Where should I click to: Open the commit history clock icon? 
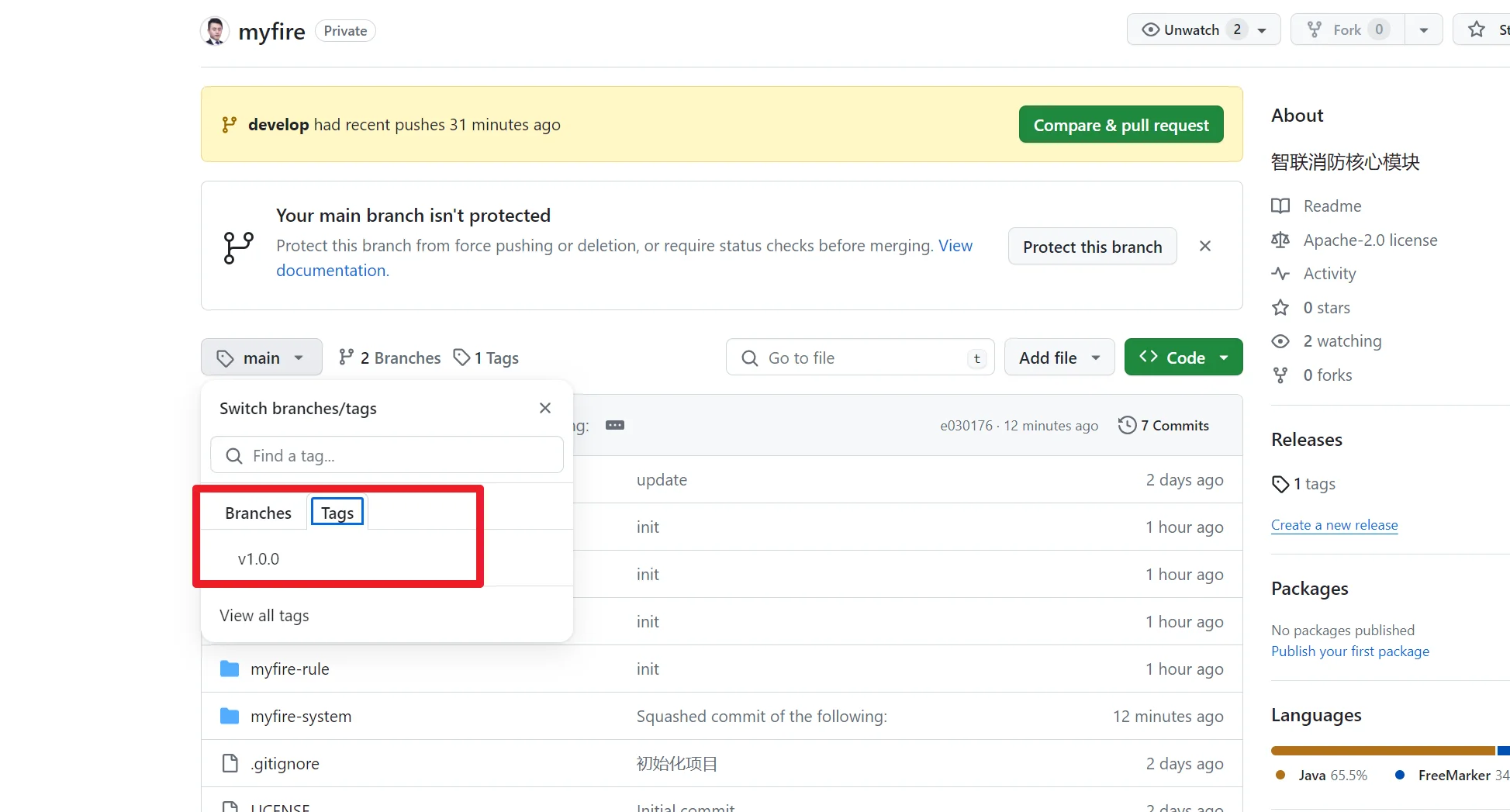(1127, 425)
